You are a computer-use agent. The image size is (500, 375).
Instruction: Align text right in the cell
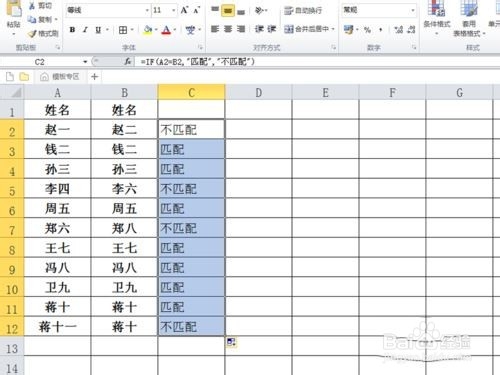(x=241, y=29)
